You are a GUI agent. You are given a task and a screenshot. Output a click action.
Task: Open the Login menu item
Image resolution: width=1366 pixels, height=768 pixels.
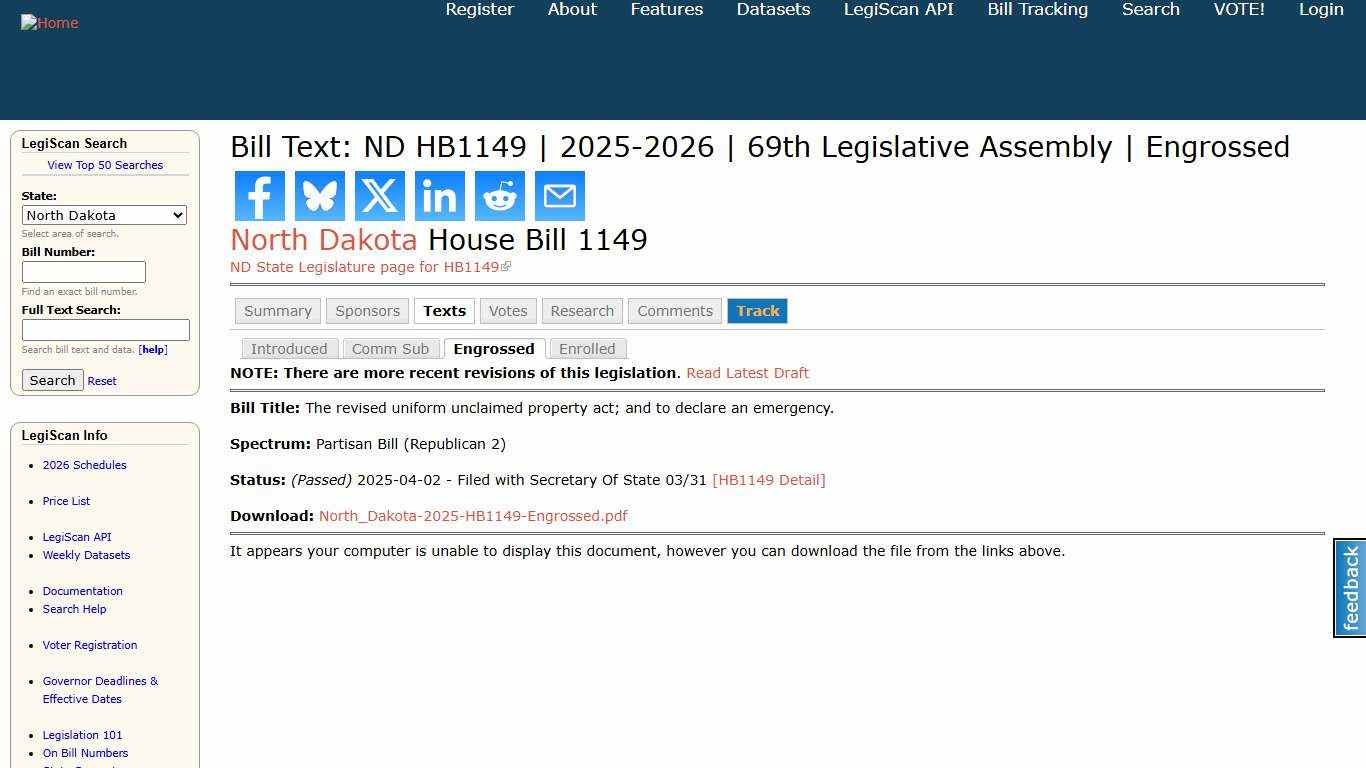tap(1321, 9)
